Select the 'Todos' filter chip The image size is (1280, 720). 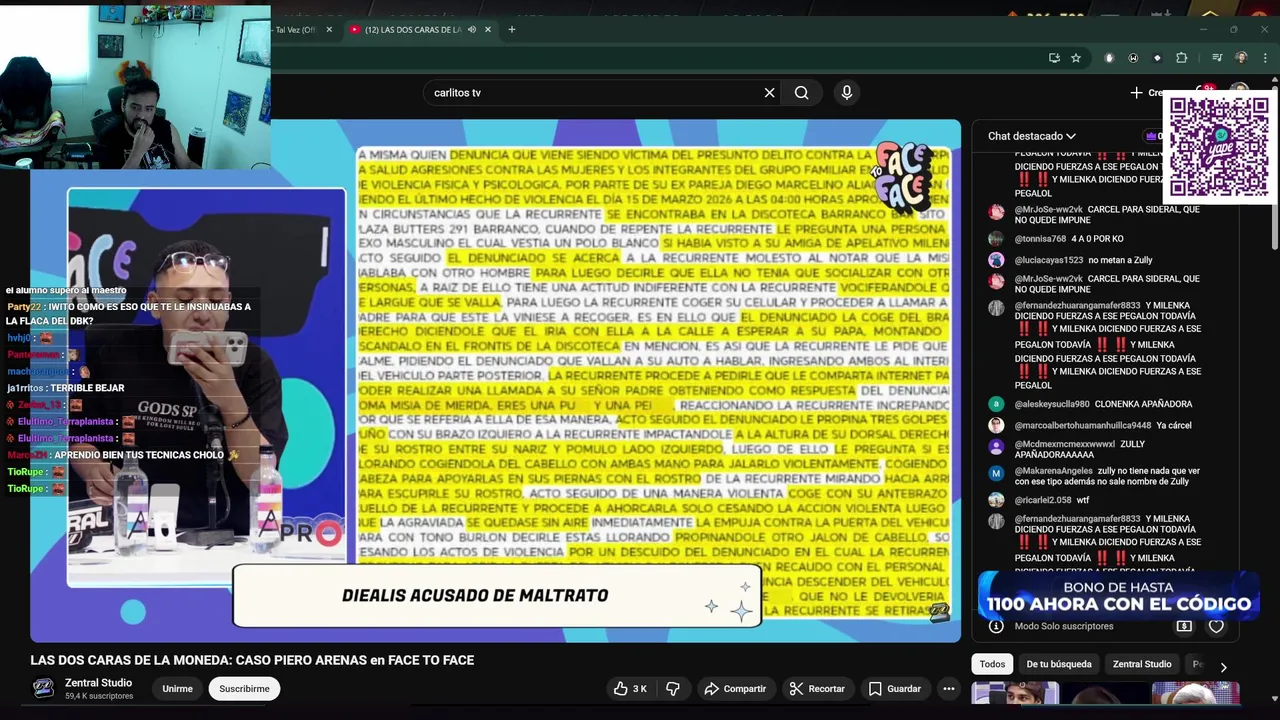pyautogui.click(x=992, y=664)
